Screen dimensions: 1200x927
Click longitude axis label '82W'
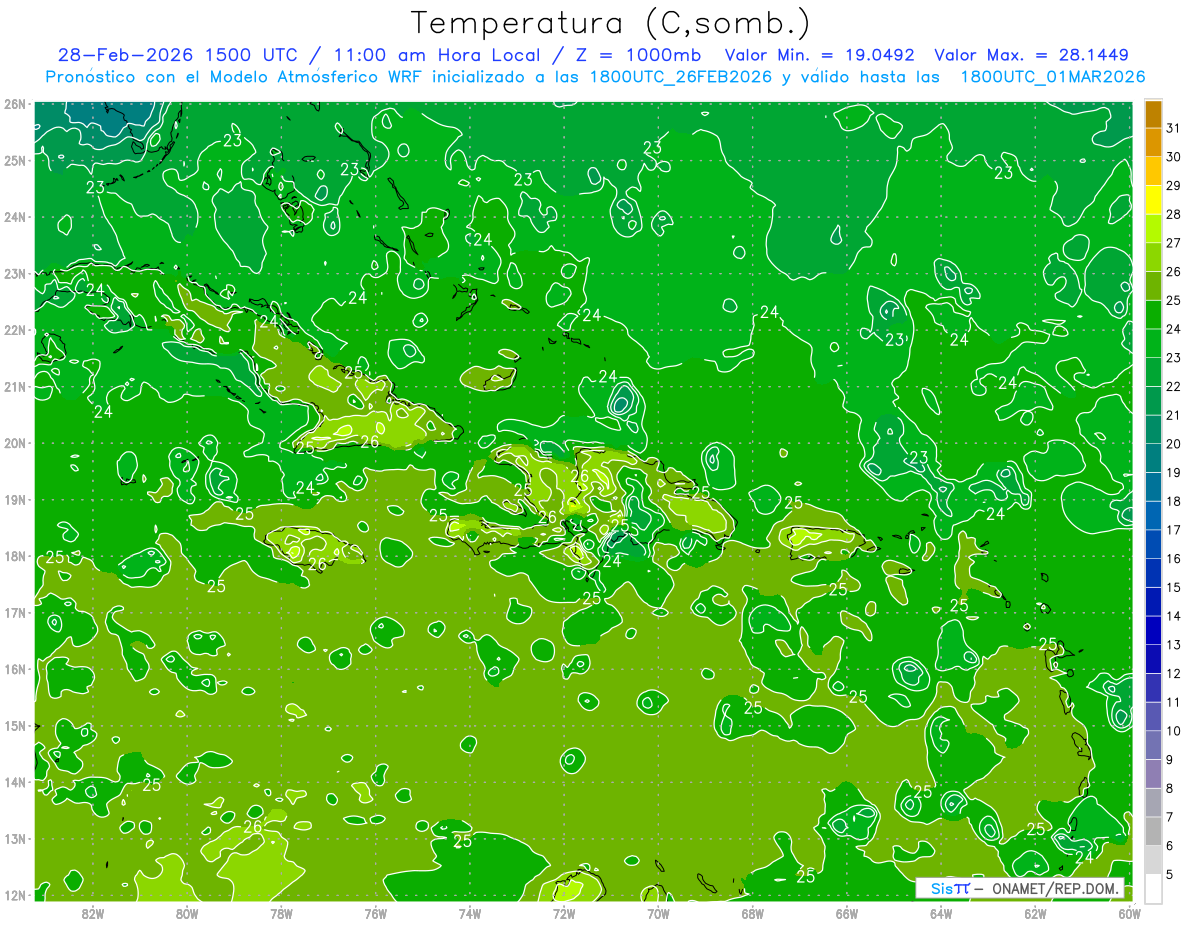[x=92, y=913]
